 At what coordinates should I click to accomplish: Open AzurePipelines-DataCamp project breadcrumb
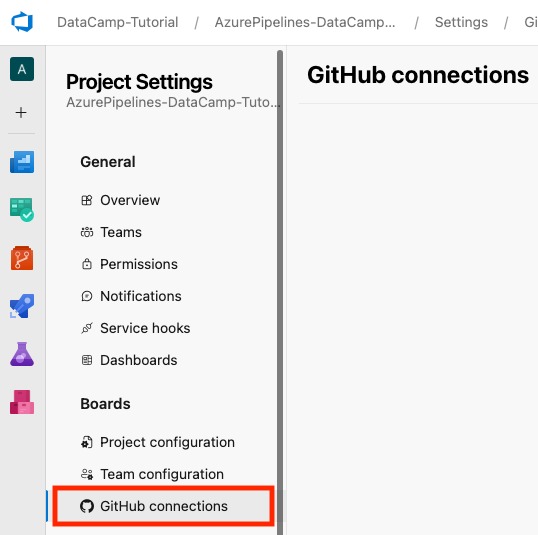pyautogui.click(x=305, y=22)
